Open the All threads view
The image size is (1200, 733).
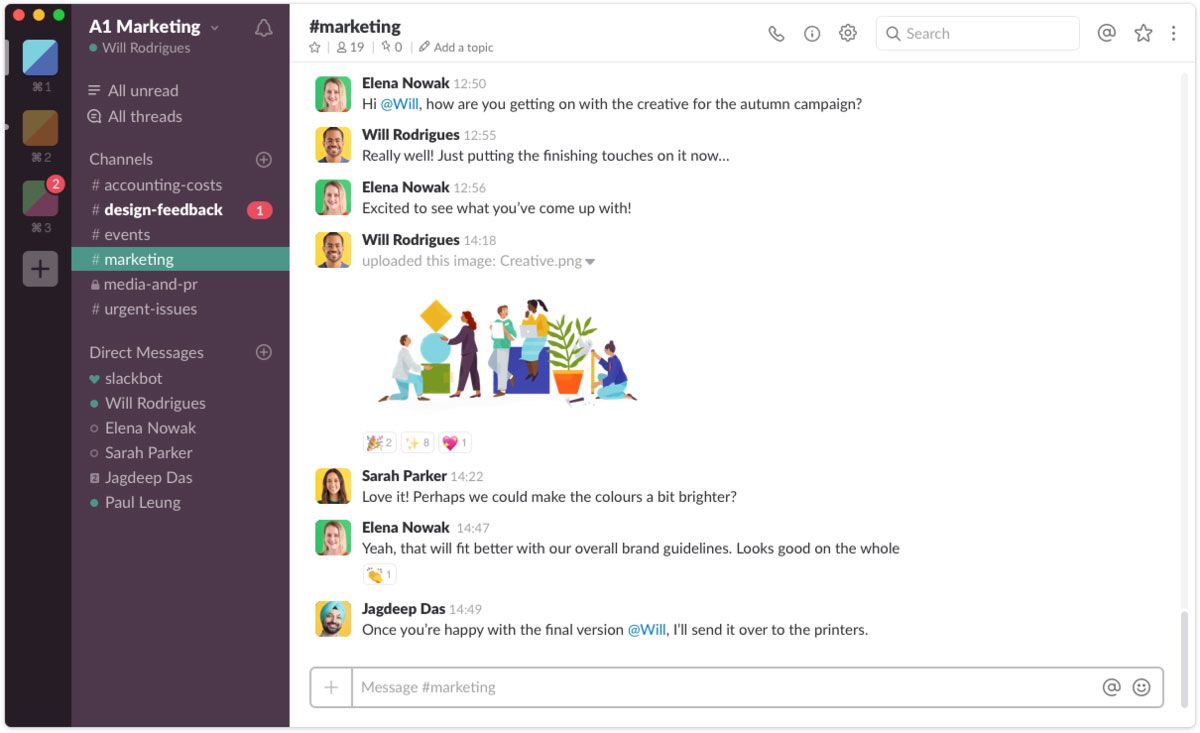pyautogui.click(x=143, y=116)
